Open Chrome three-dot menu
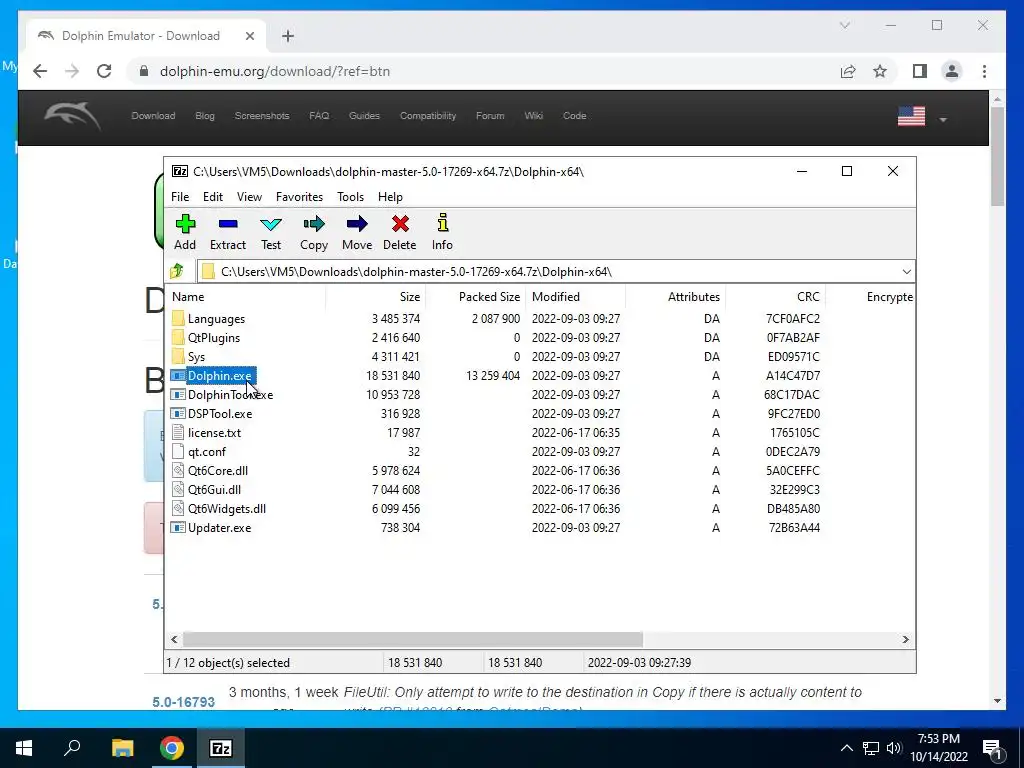Viewport: 1024px width, 768px height. point(984,71)
